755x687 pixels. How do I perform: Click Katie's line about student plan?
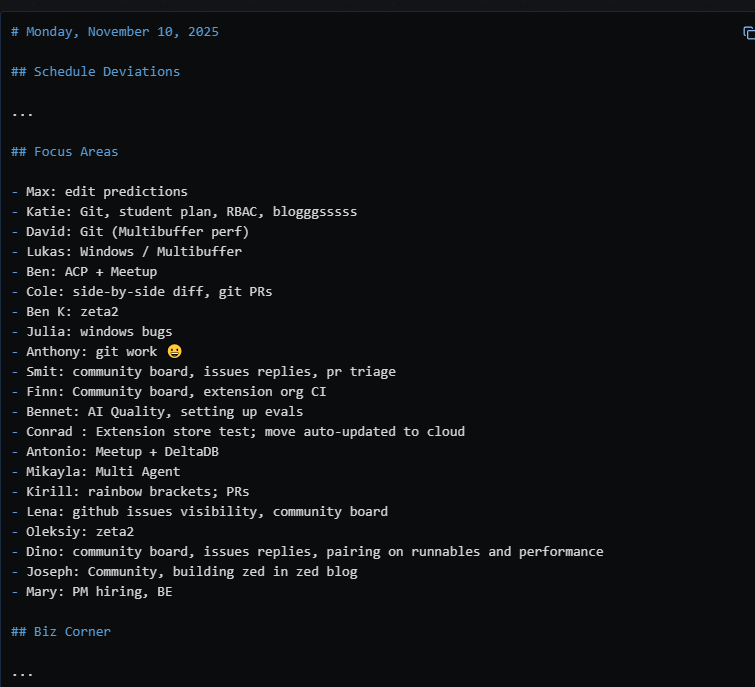click(x=185, y=212)
